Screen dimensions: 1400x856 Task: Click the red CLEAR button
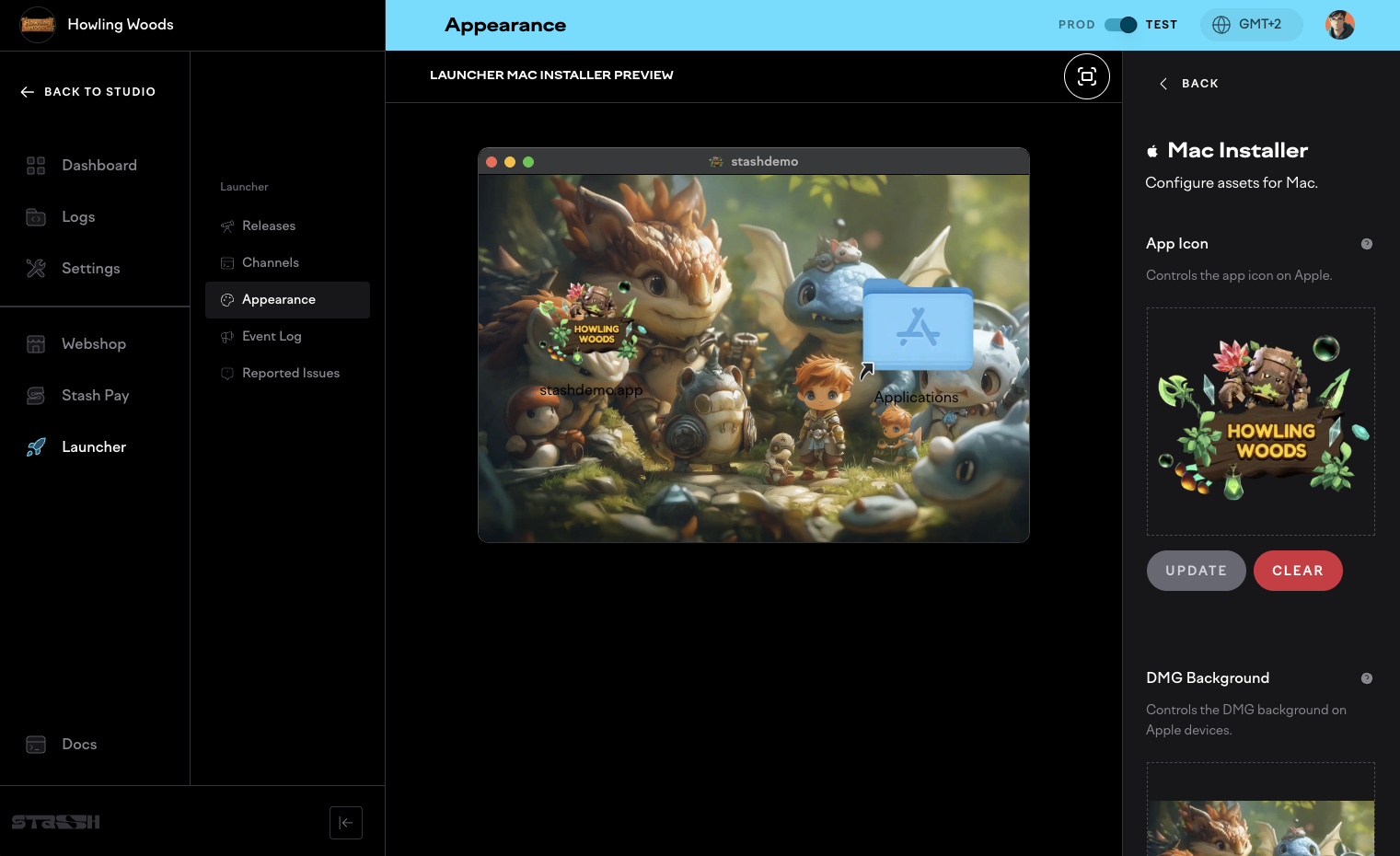click(x=1298, y=571)
